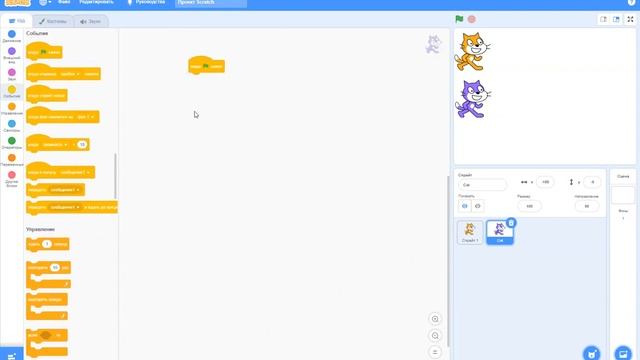Reset workspace zoom to default
The image size is (640, 360).
[x=435, y=352]
